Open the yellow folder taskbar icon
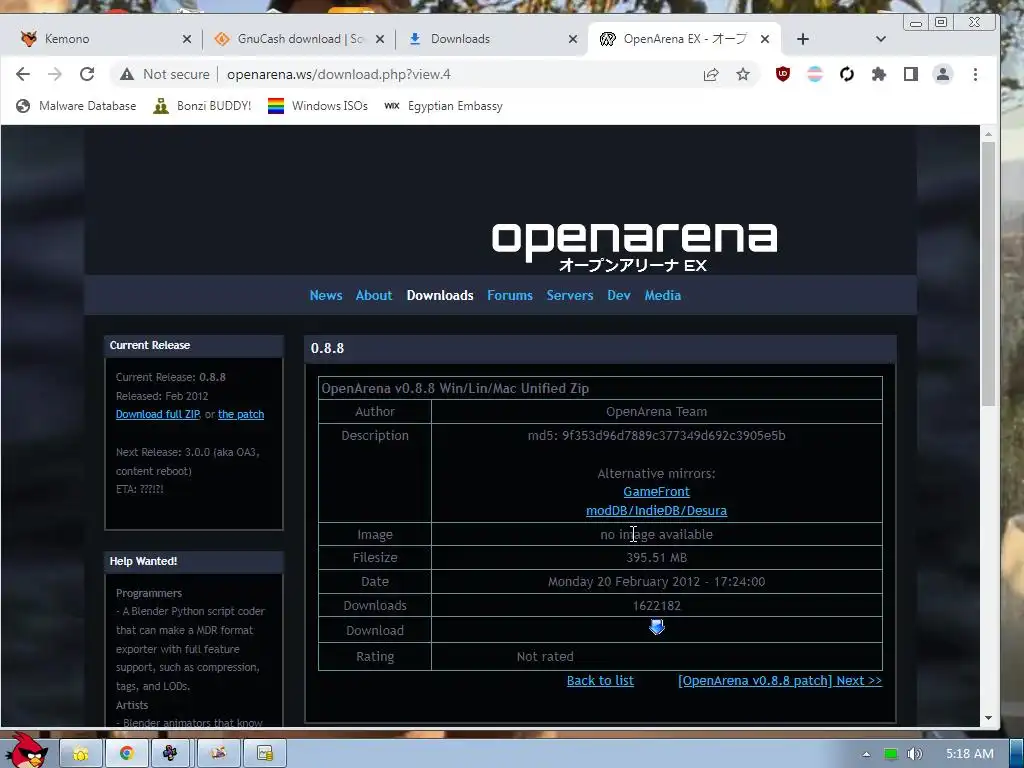The width and height of the screenshot is (1024, 768). [x=81, y=754]
